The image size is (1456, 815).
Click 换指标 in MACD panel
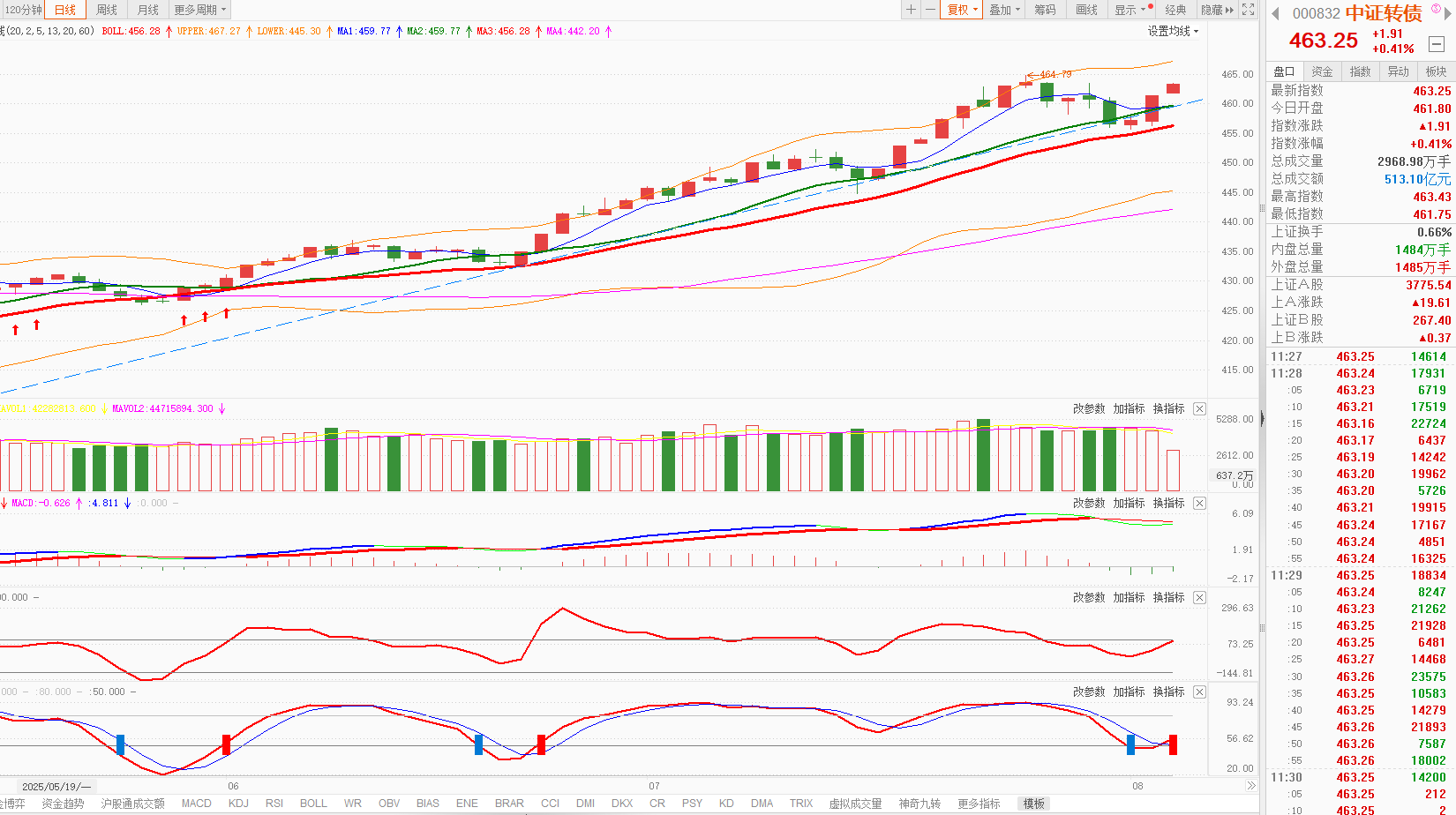[x=1168, y=503]
